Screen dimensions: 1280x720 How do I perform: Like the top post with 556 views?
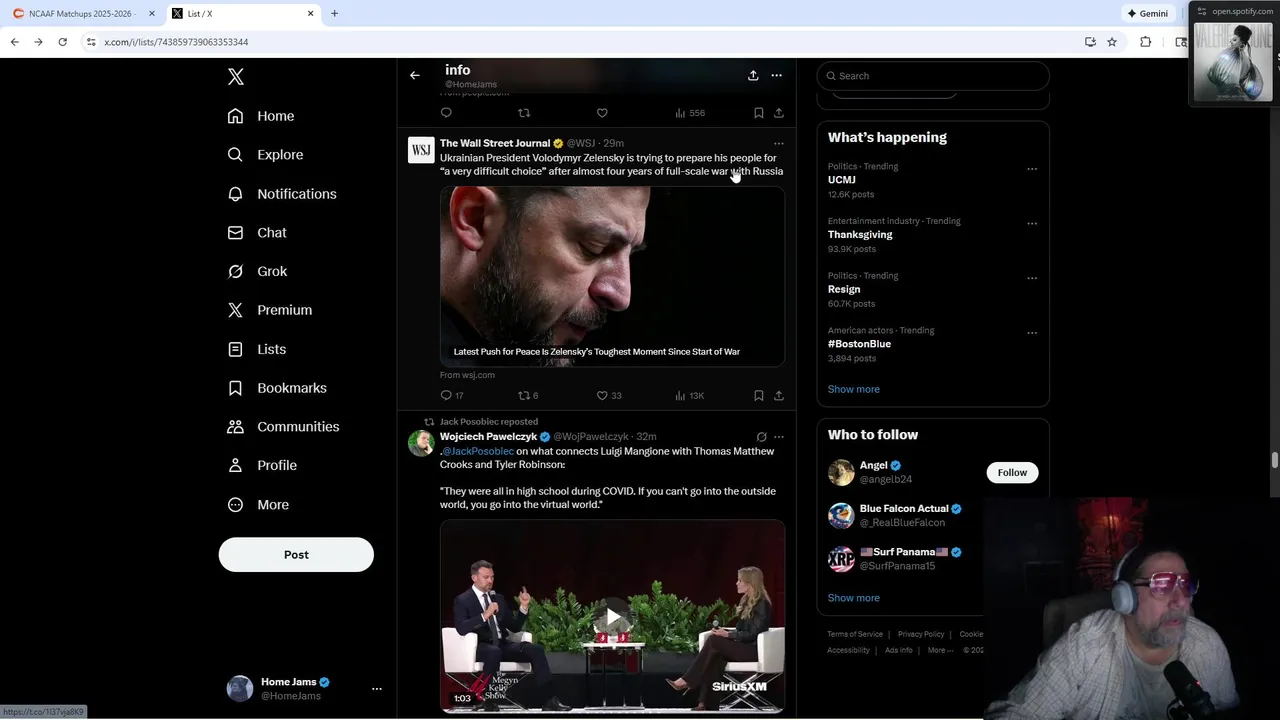tap(602, 113)
